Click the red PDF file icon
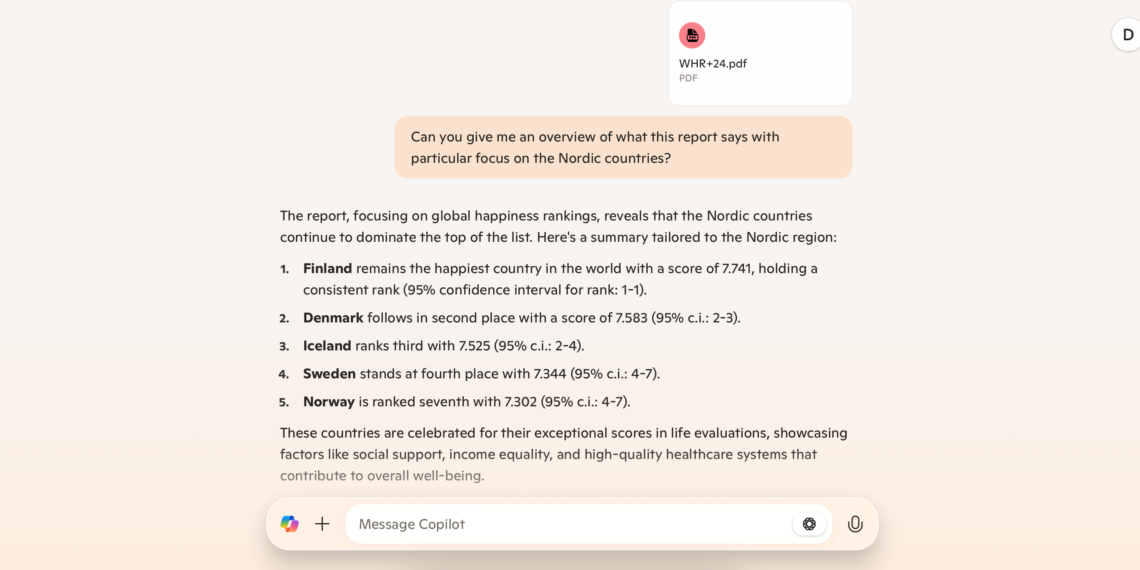 (x=692, y=36)
